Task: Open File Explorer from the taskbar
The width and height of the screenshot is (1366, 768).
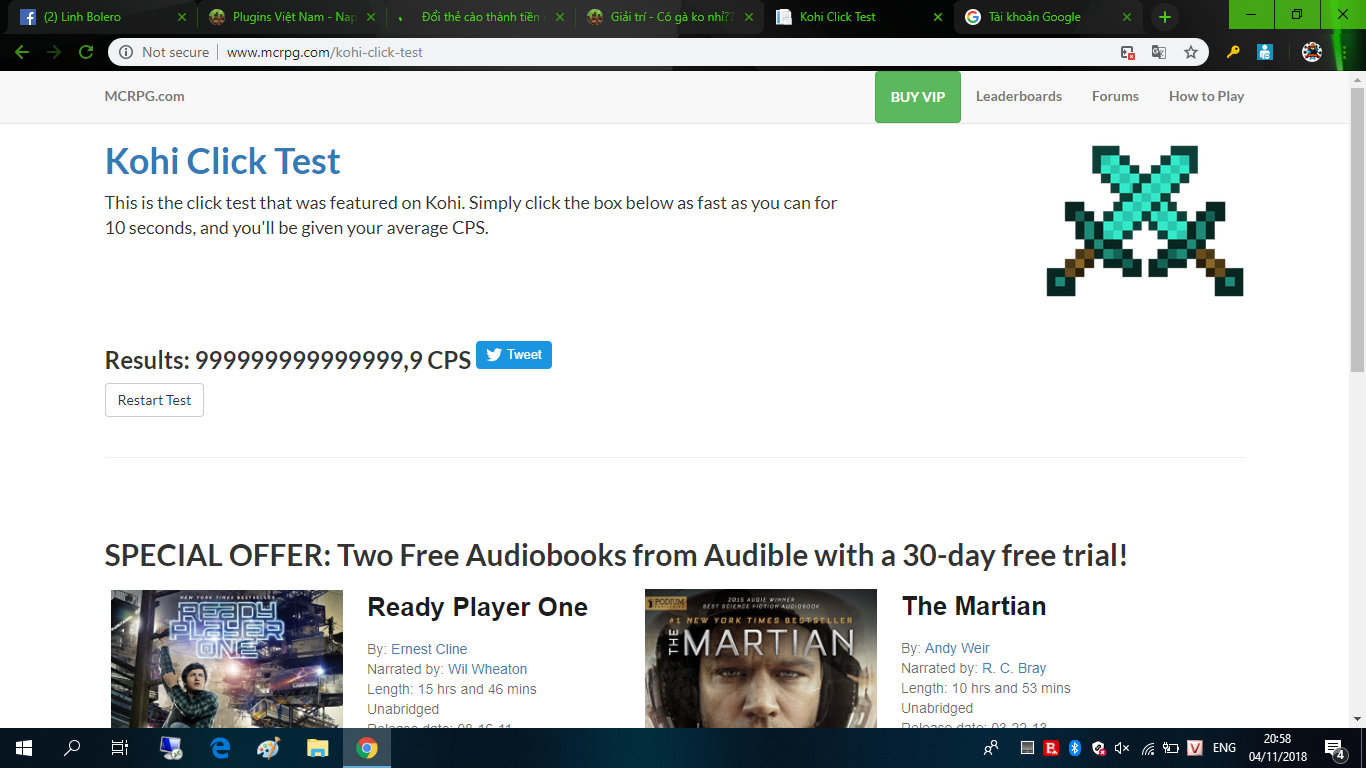Action: tap(318, 748)
